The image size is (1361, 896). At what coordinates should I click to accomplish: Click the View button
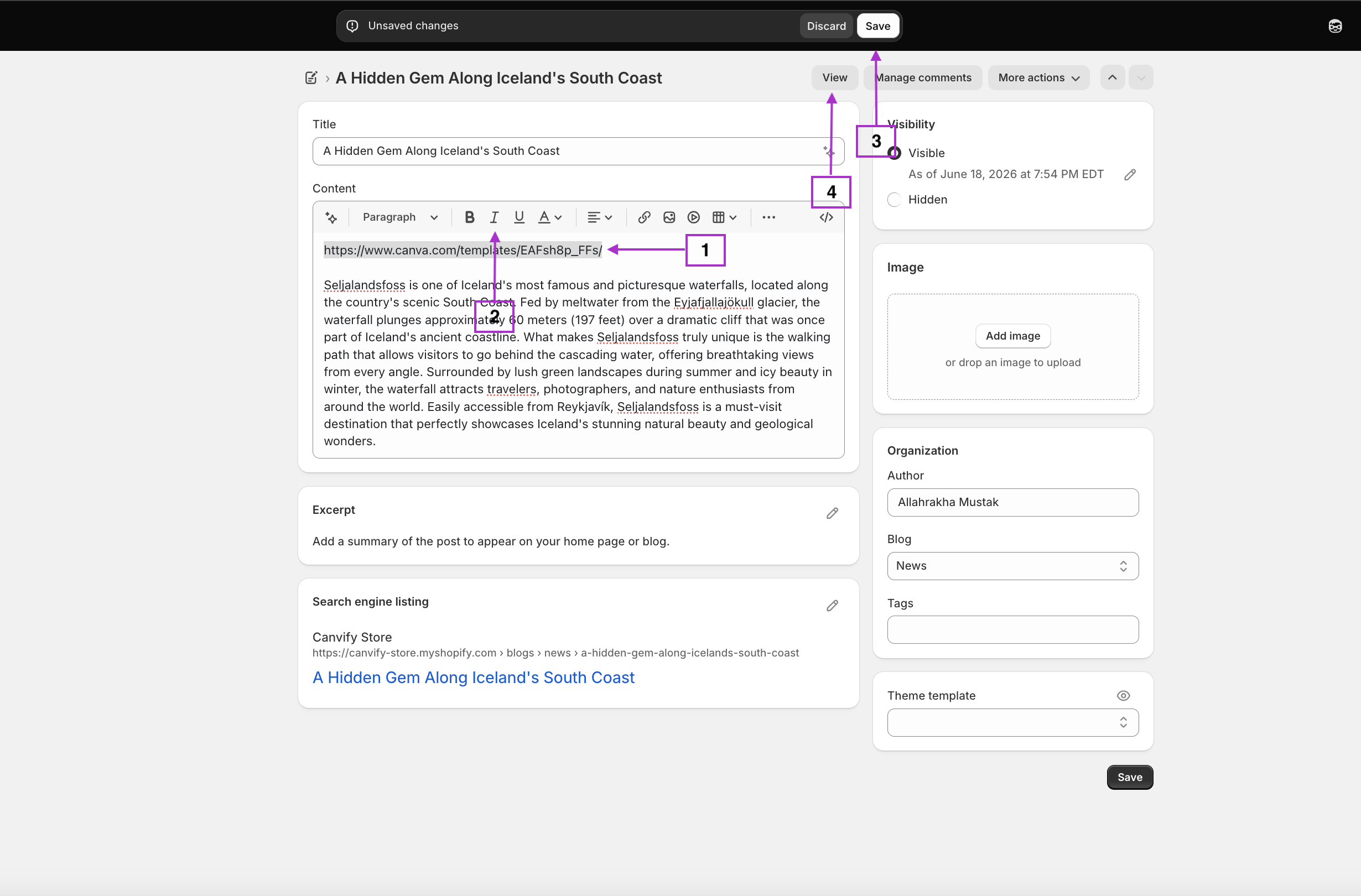click(x=834, y=78)
